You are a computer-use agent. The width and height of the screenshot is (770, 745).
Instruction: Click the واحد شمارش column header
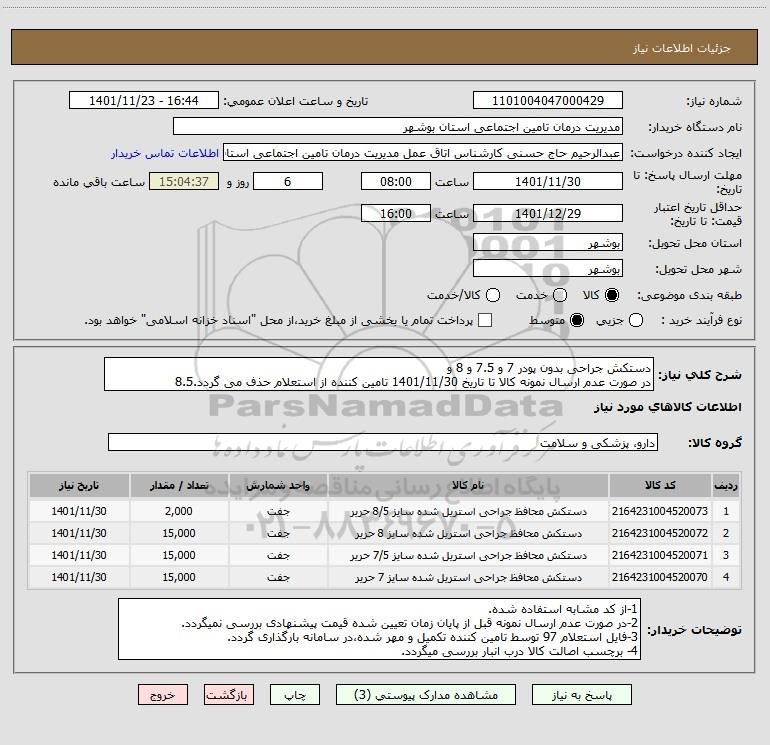click(x=278, y=485)
